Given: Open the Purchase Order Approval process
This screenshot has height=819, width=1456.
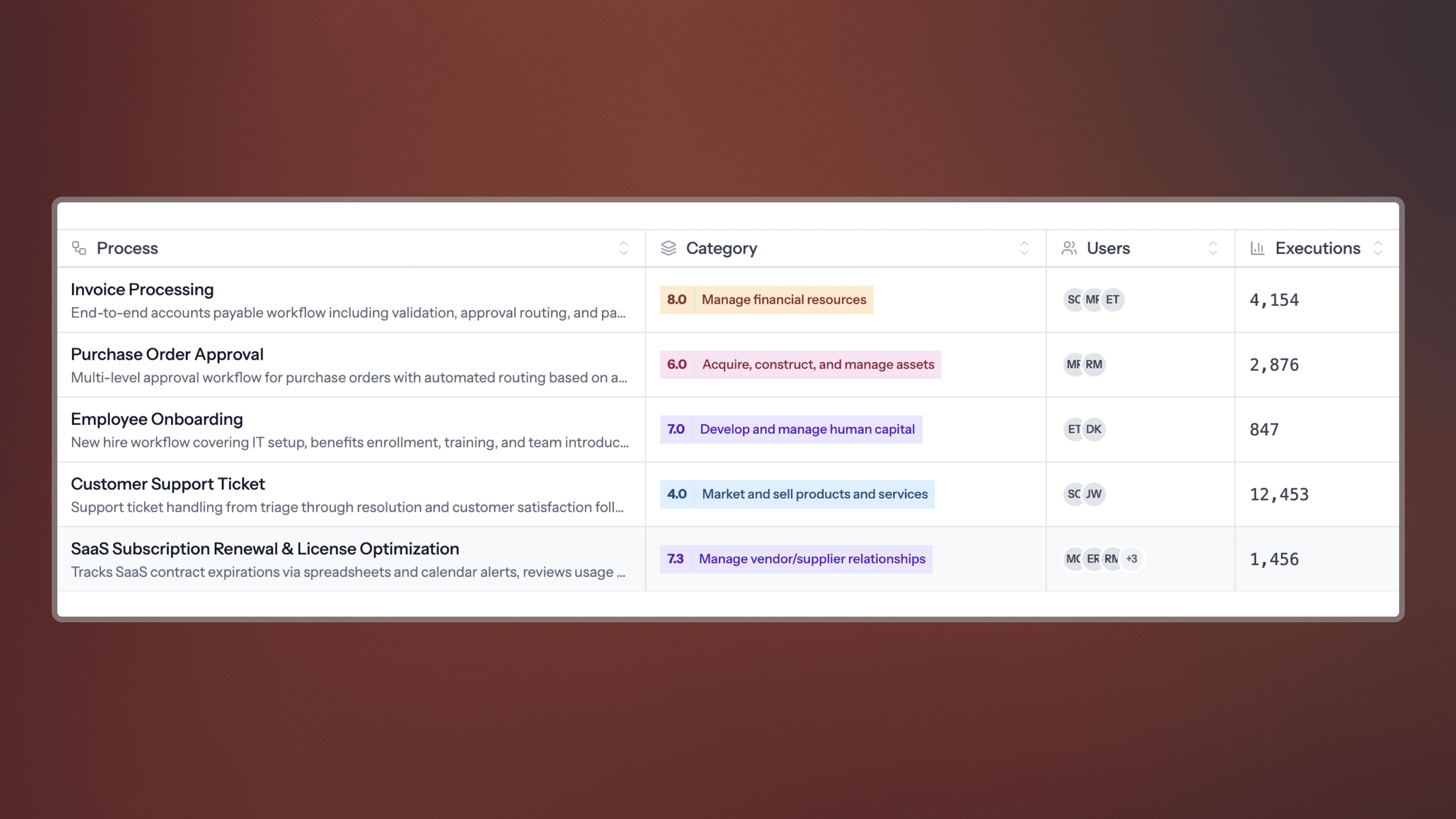Looking at the screenshot, I should click(167, 355).
